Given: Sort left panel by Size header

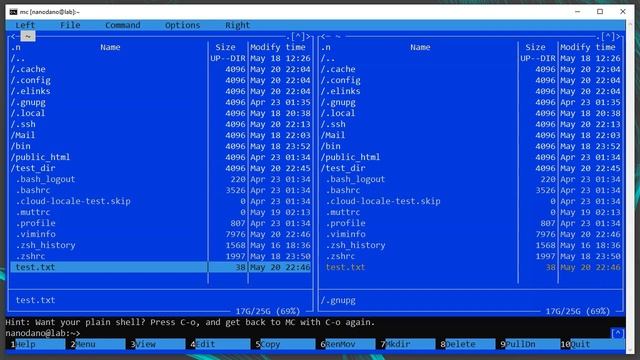Looking at the screenshot, I should click(x=225, y=47).
